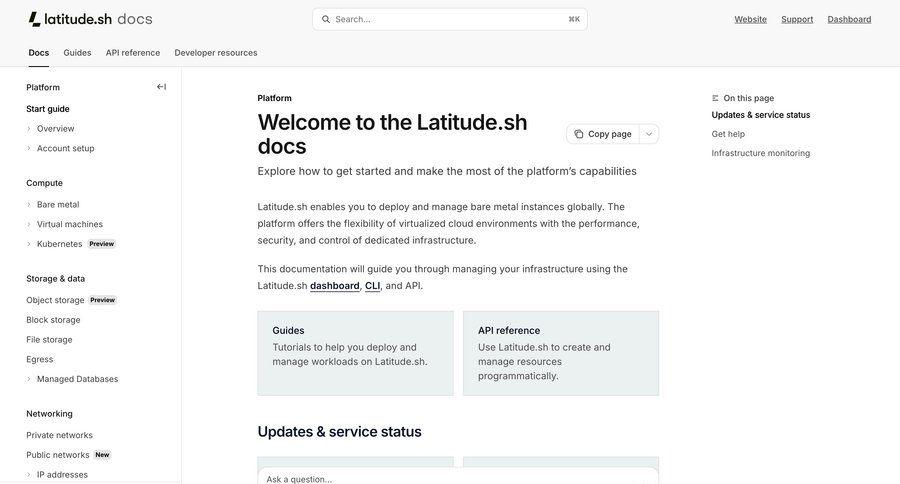Click the Compute sidebar heading

pos(44,183)
